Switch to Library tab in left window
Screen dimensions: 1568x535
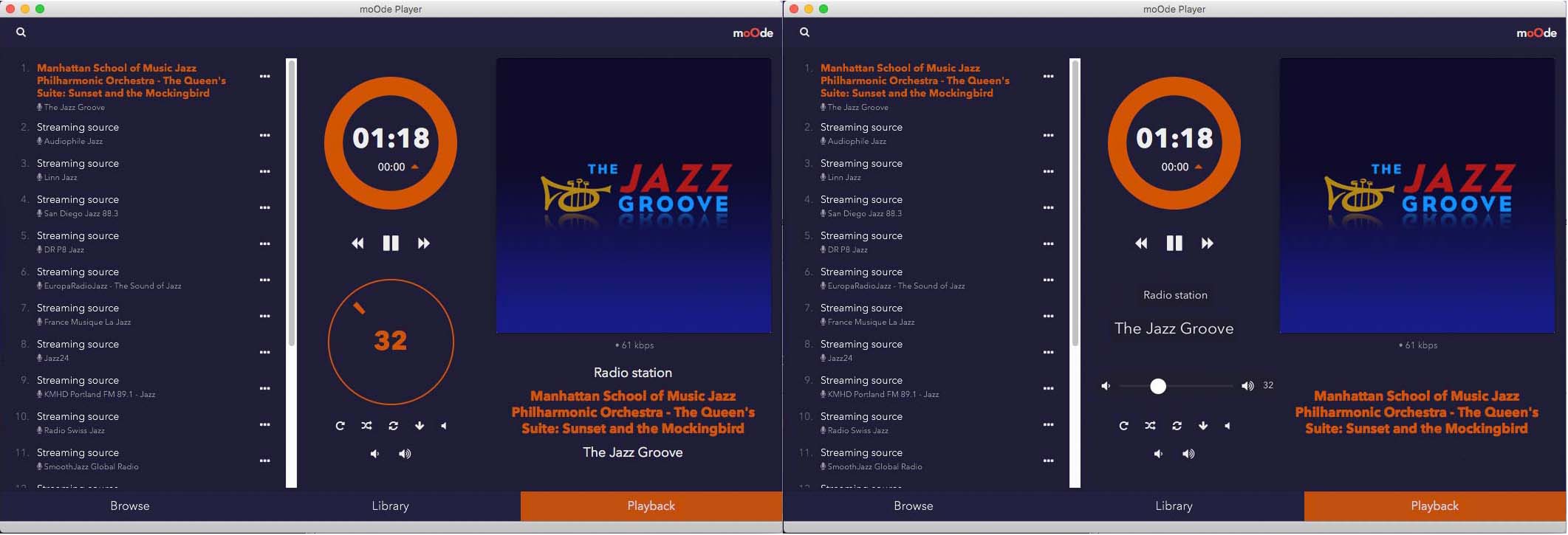390,506
